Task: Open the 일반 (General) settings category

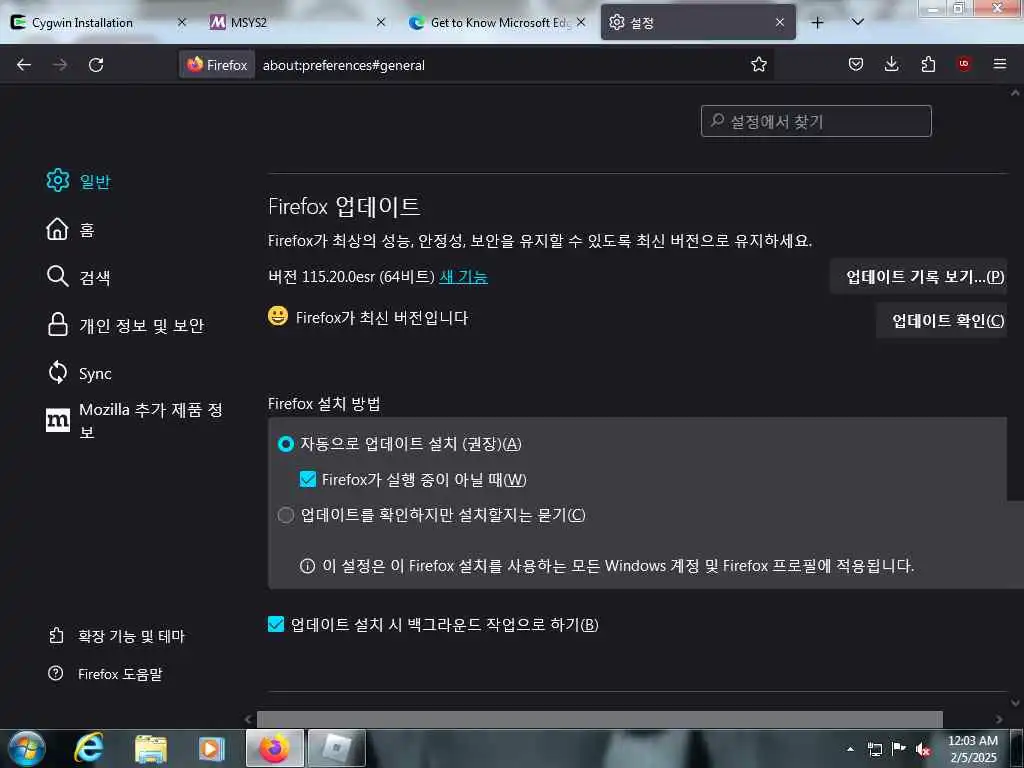Action: point(78,181)
